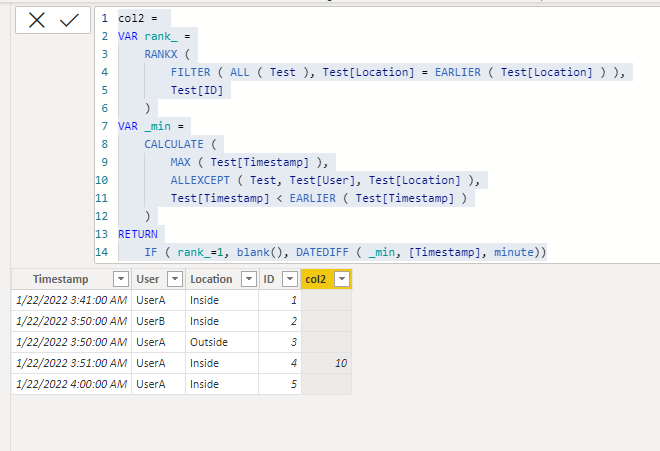Click RANKX in the formula editor

(161, 54)
